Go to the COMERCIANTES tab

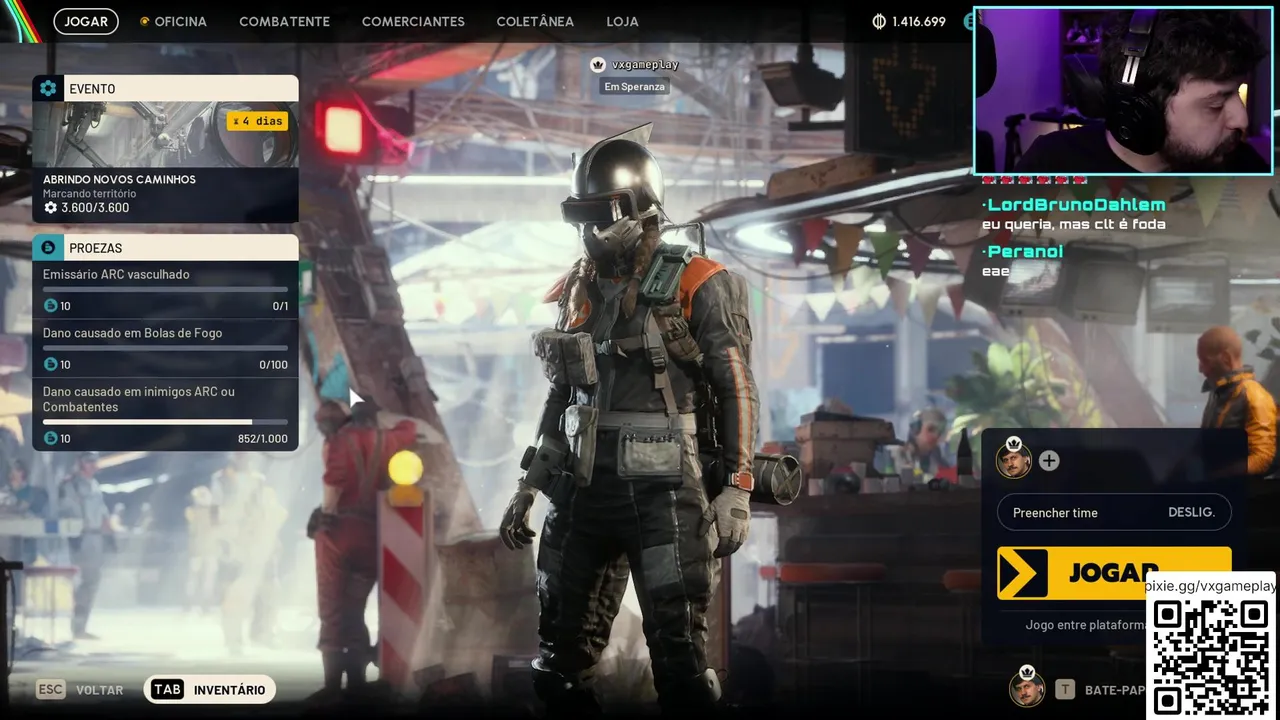[413, 21]
